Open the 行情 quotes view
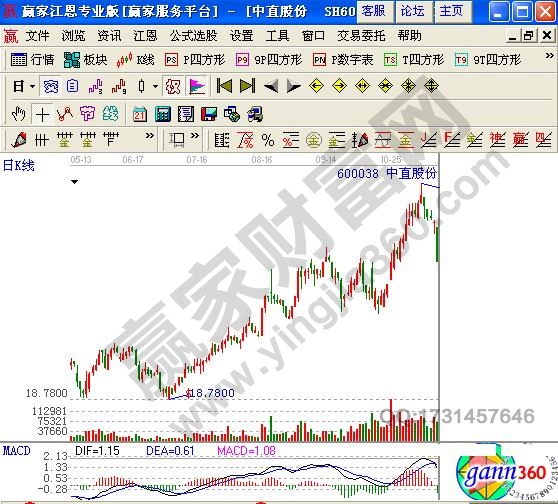558x504 pixels. 32,59
